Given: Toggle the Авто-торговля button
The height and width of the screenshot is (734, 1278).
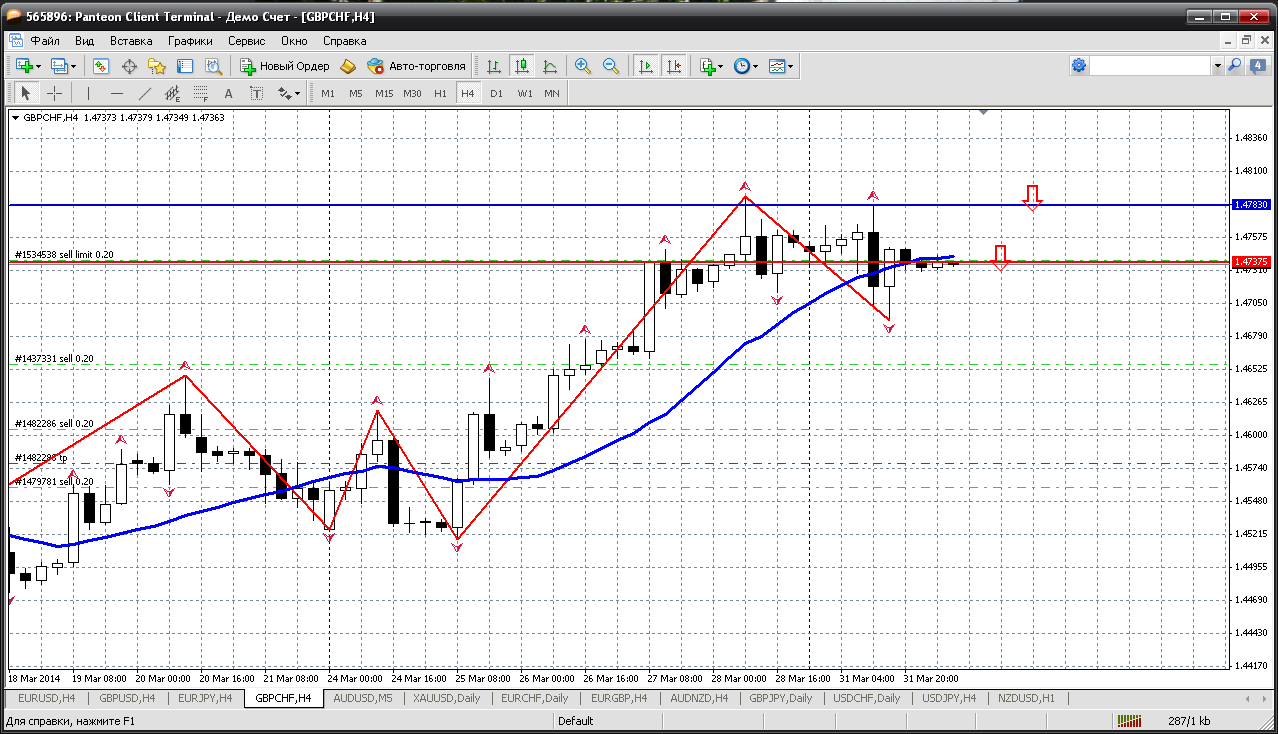Looking at the screenshot, I should point(417,66).
